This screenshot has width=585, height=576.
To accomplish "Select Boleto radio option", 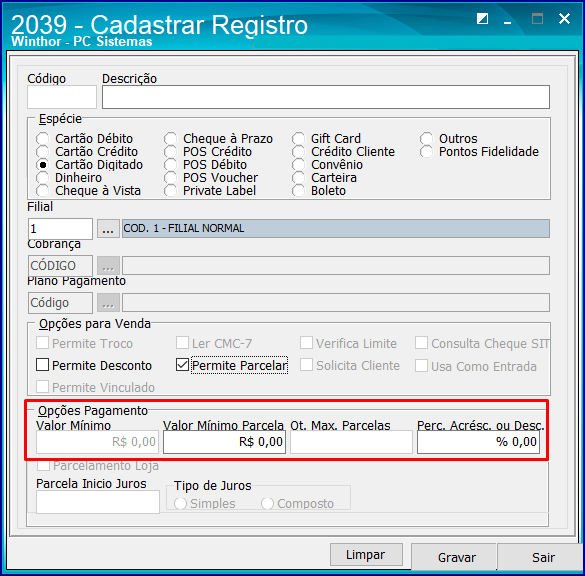I will (x=298, y=191).
